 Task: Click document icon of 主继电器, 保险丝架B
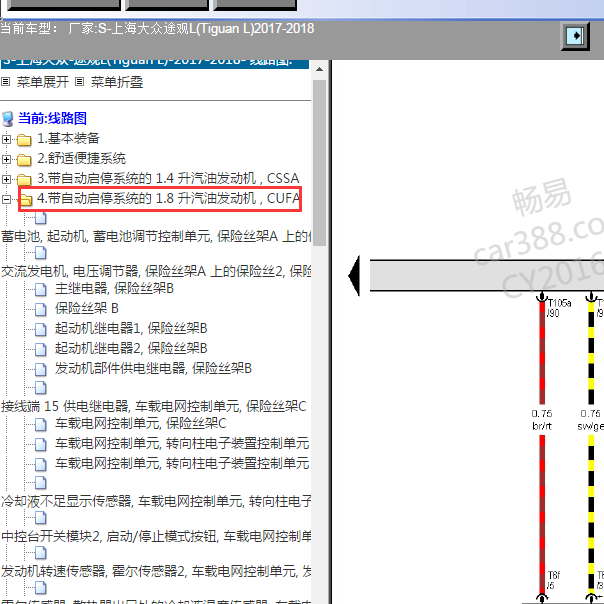click(x=40, y=289)
